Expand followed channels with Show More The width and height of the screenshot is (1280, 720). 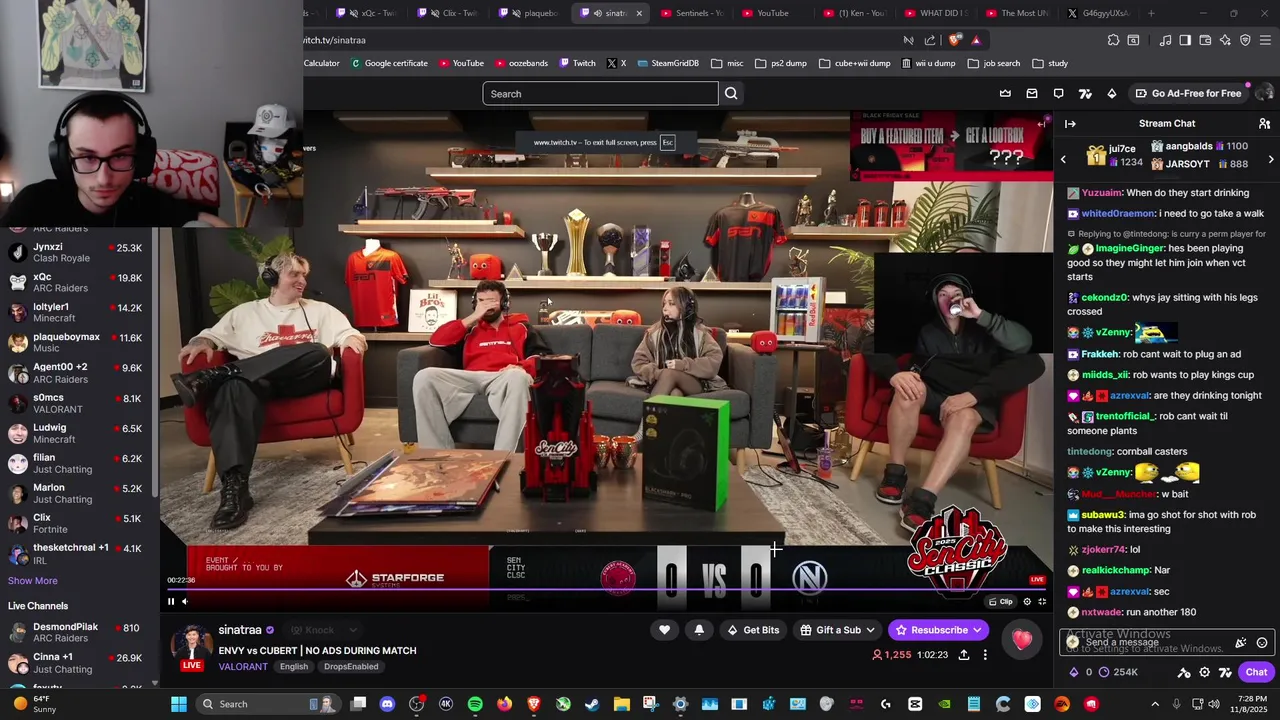(33, 581)
